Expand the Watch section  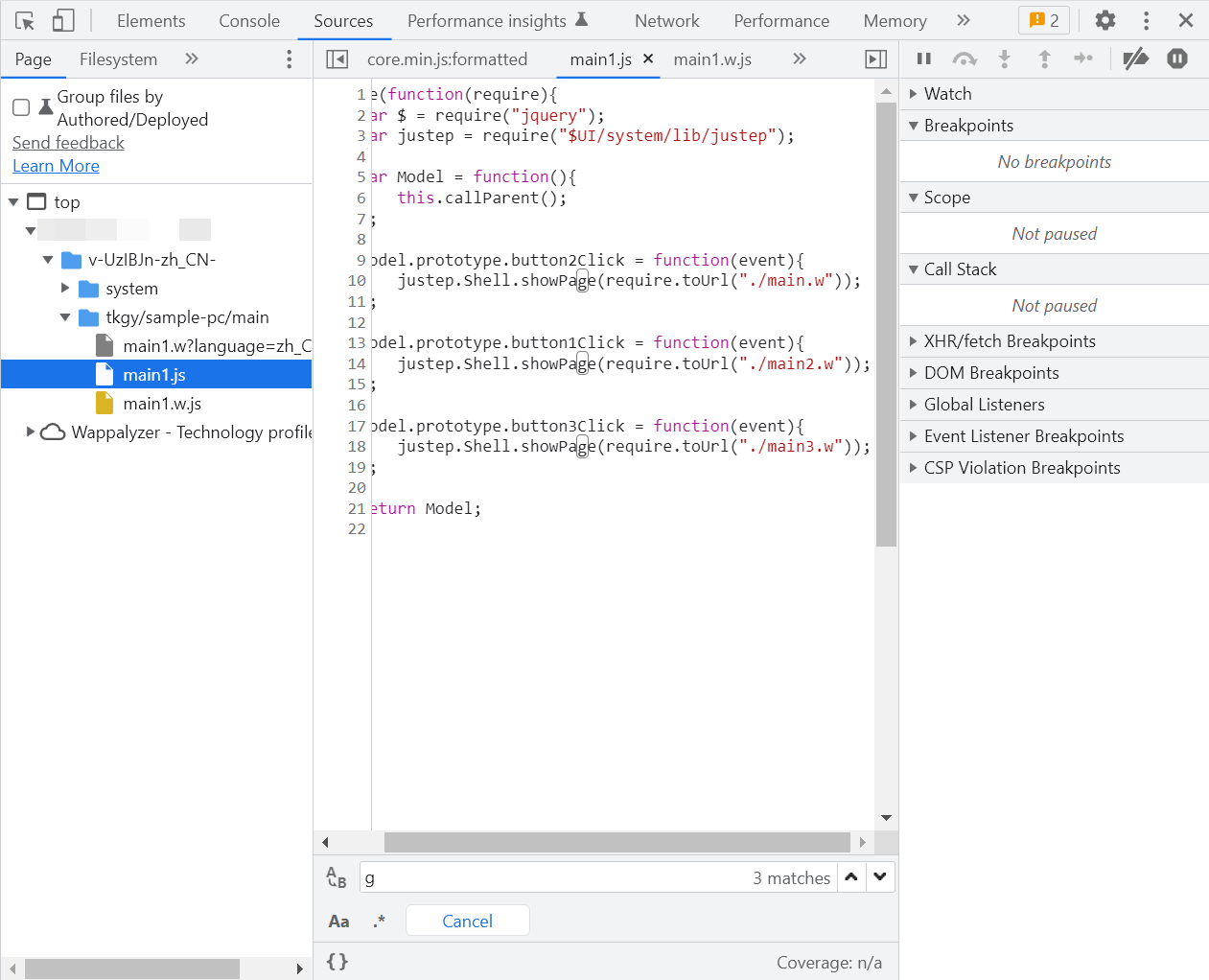948,94
